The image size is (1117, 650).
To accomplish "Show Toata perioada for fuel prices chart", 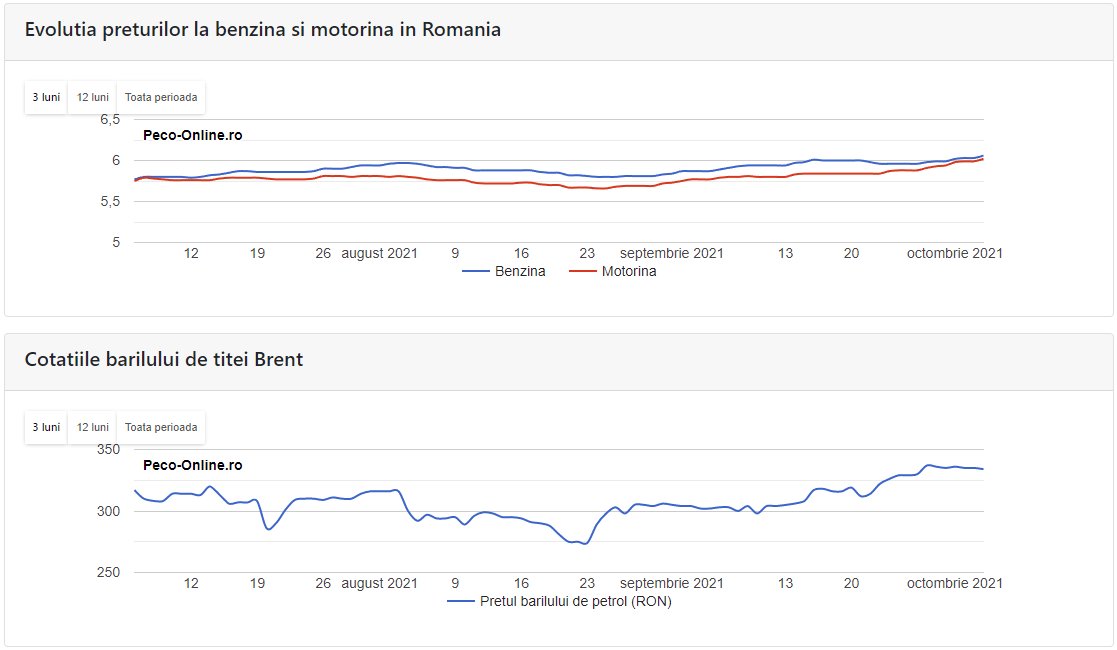I will 161,97.
